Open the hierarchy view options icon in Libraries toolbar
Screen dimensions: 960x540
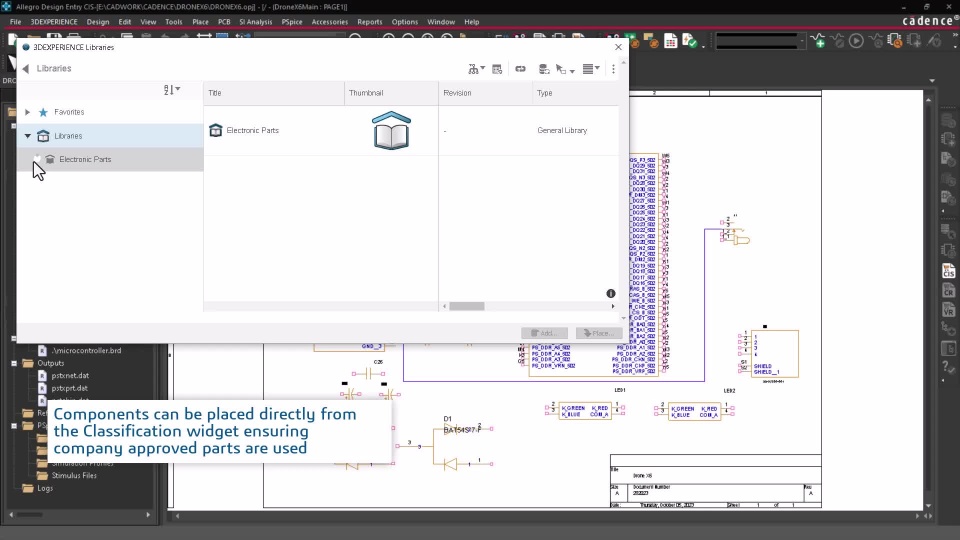[476, 69]
